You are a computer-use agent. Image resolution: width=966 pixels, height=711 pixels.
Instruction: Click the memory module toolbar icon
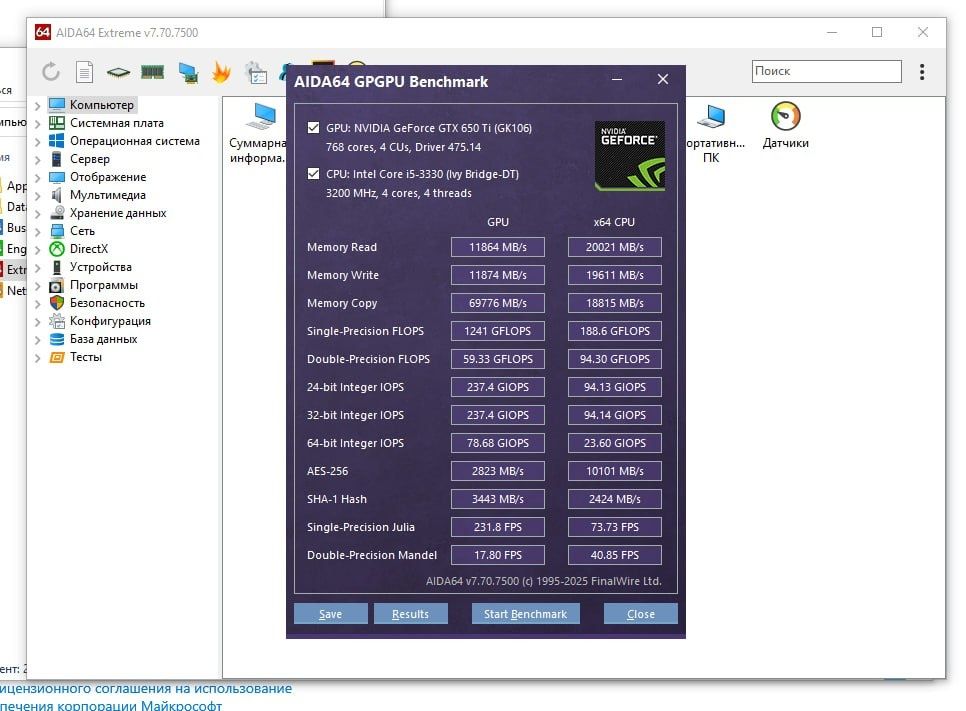click(x=152, y=73)
